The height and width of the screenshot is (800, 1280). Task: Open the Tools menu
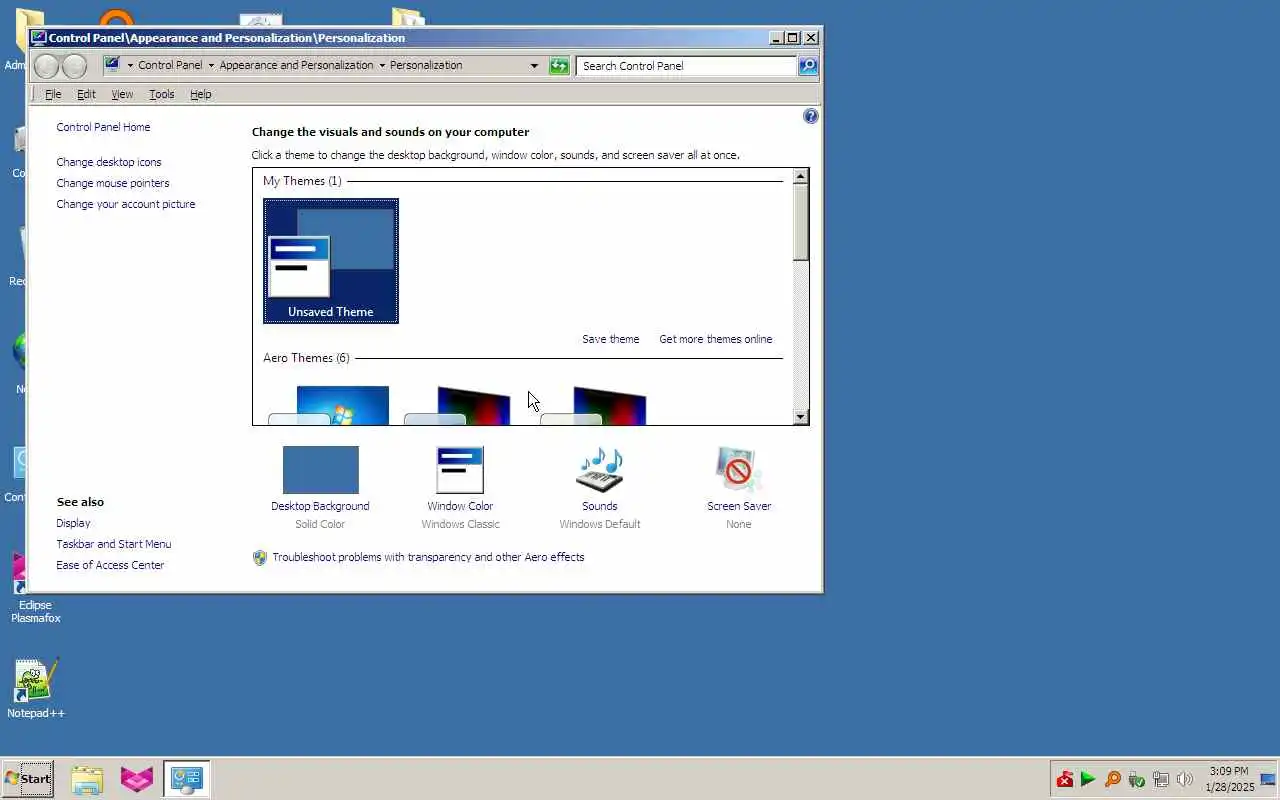(161, 94)
